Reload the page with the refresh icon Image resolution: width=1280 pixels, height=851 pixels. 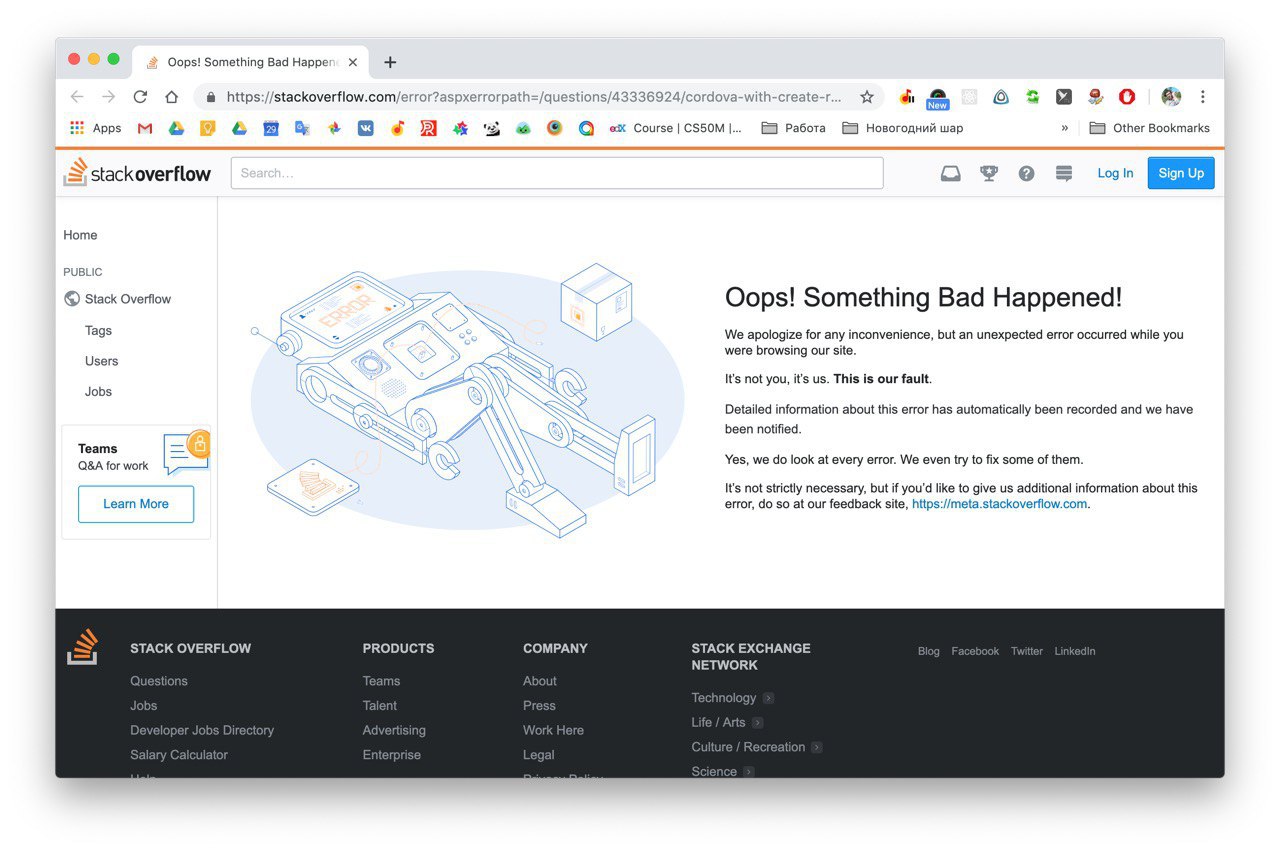click(x=140, y=97)
